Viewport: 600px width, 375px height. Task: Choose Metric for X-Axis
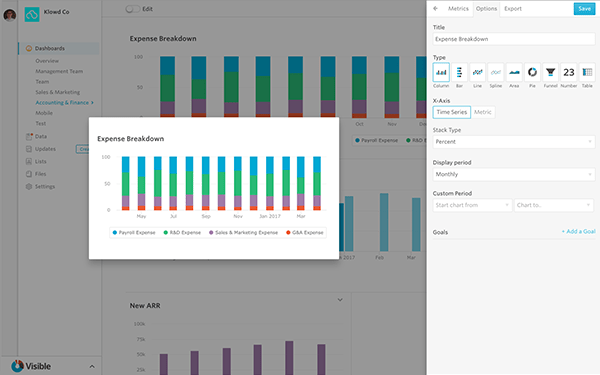483,112
